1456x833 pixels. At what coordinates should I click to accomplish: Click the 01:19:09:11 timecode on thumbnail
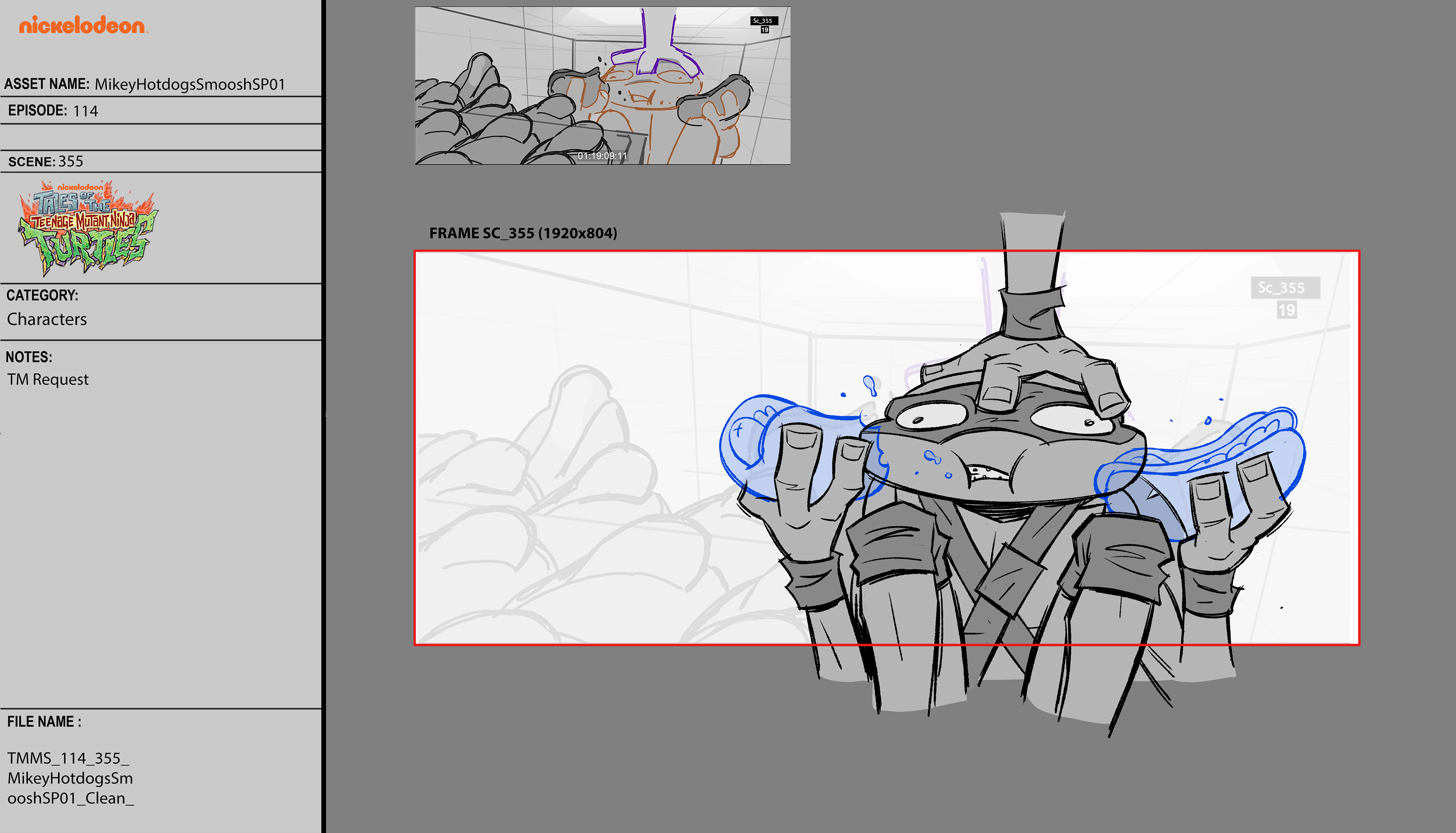pyautogui.click(x=602, y=155)
